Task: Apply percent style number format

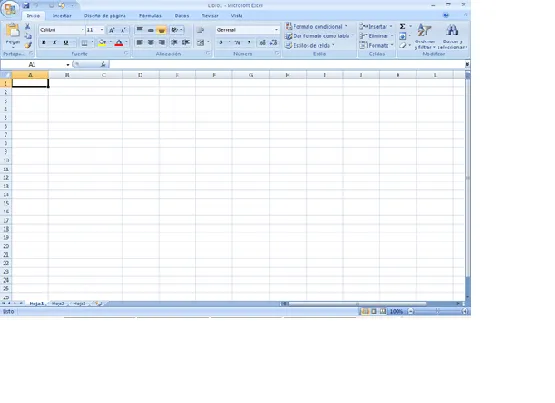Action: 238,43
